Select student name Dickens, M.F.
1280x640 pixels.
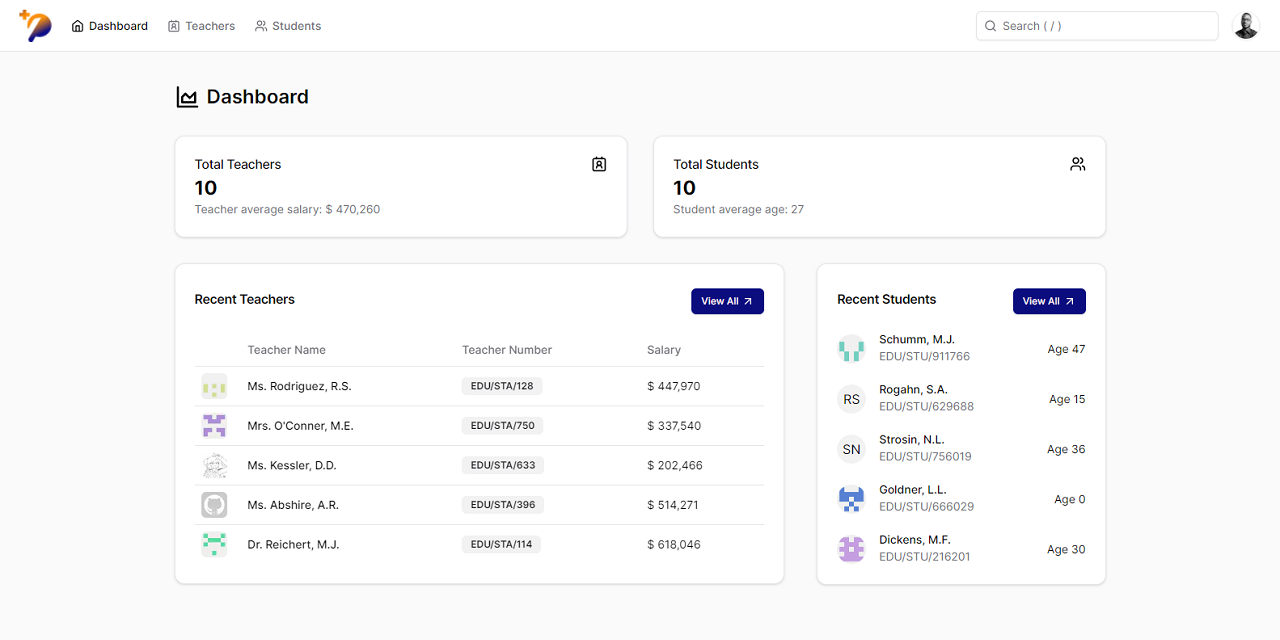pos(915,540)
